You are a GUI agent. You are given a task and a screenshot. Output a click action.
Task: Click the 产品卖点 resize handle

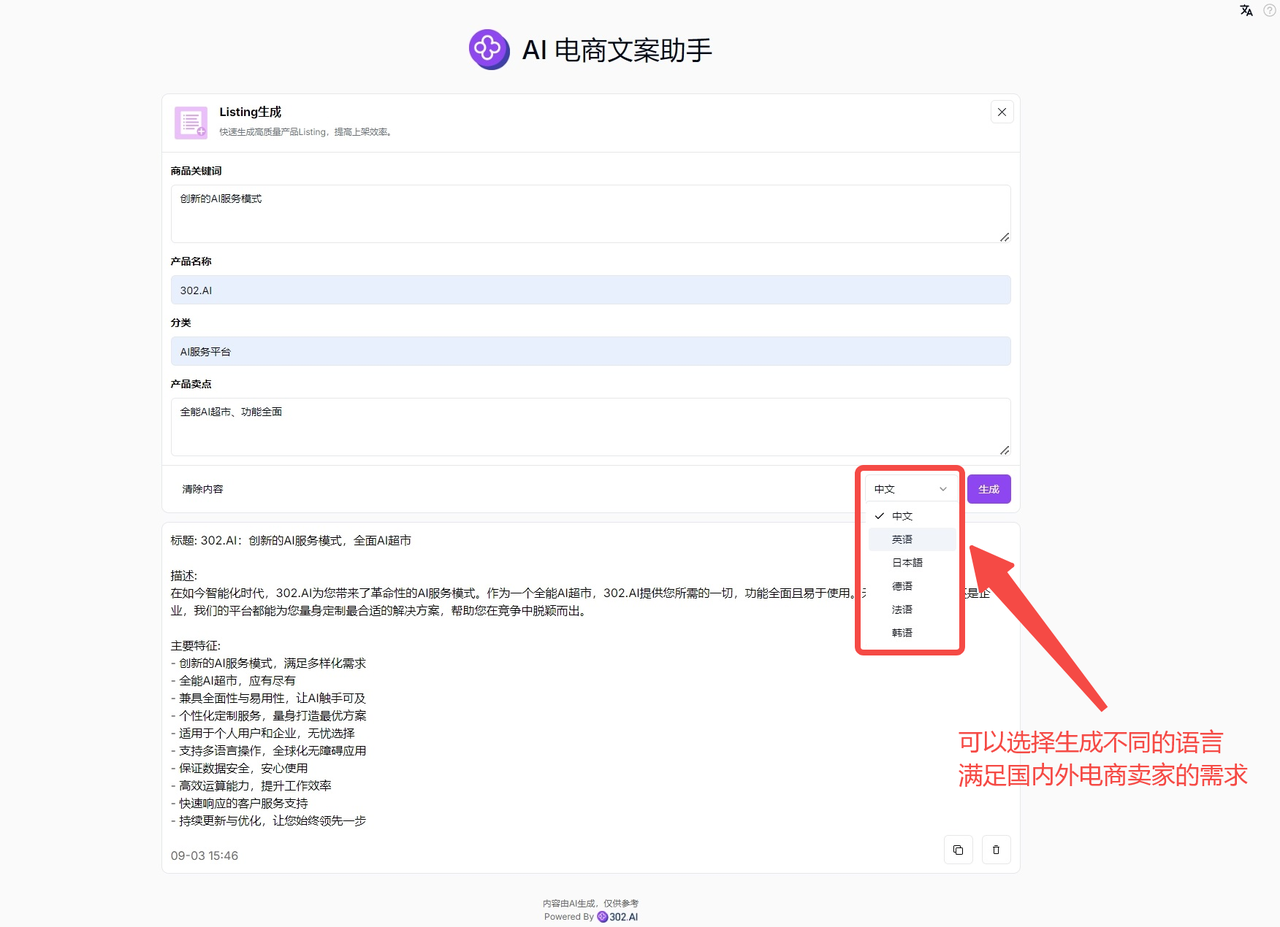pyautogui.click(x=1004, y=450)
